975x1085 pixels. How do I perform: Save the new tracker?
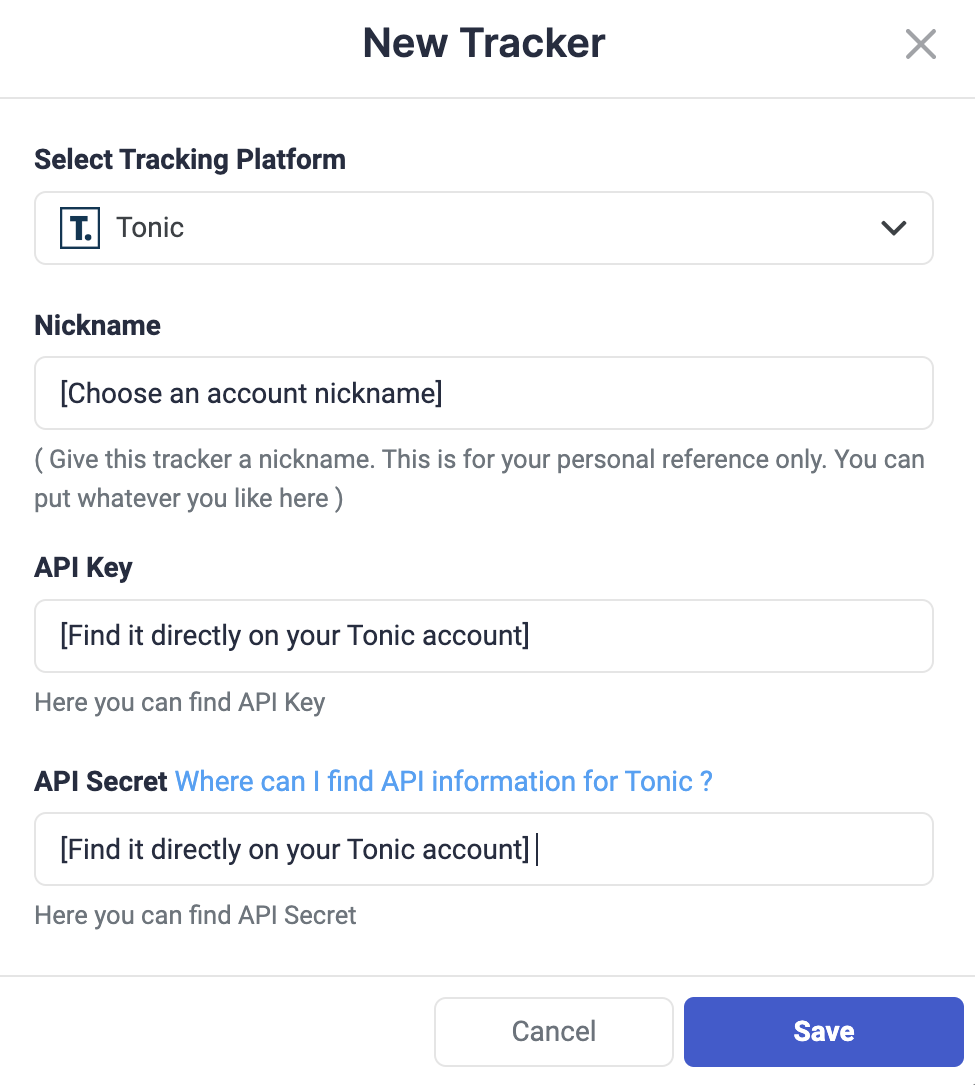pyautogui.click(x=823, y=1031)
